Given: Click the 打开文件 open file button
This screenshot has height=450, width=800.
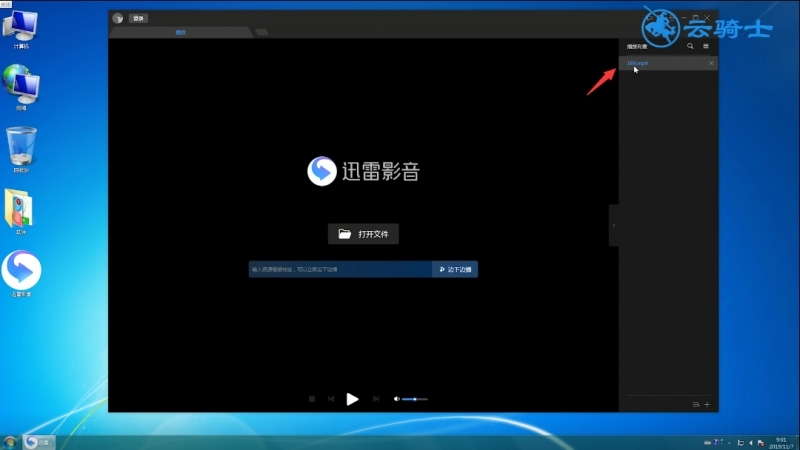Looking at the screenshot, I should 363,234.
